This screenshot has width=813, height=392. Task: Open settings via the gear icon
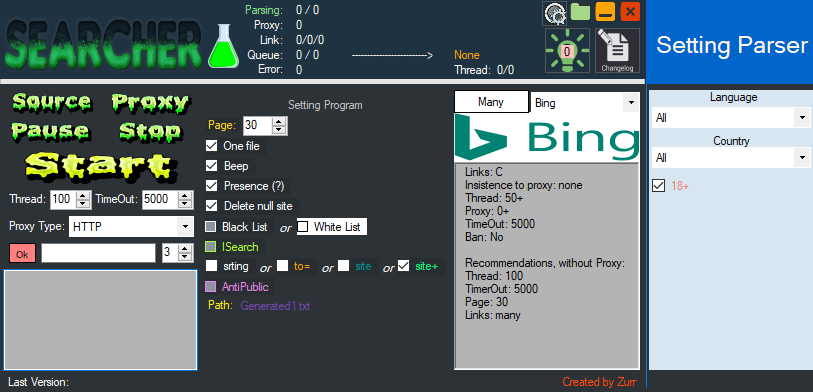pos(554,13)
